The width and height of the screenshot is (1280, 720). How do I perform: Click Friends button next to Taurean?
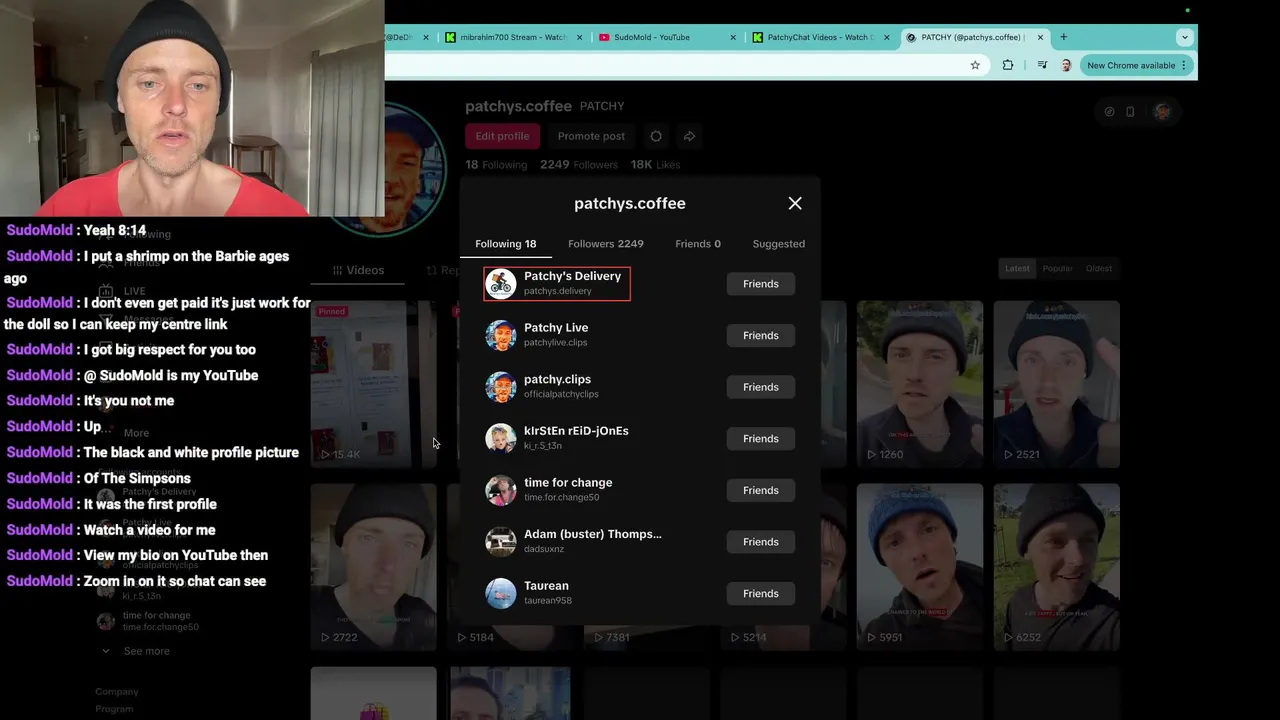(761, 594)
